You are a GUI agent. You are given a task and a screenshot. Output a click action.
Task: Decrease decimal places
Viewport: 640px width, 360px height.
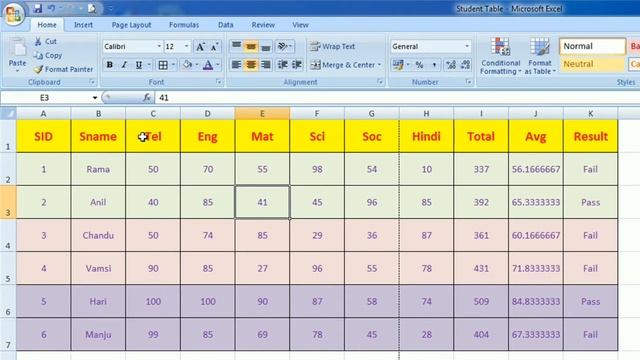pyautogui.click(x=465, y=65)
